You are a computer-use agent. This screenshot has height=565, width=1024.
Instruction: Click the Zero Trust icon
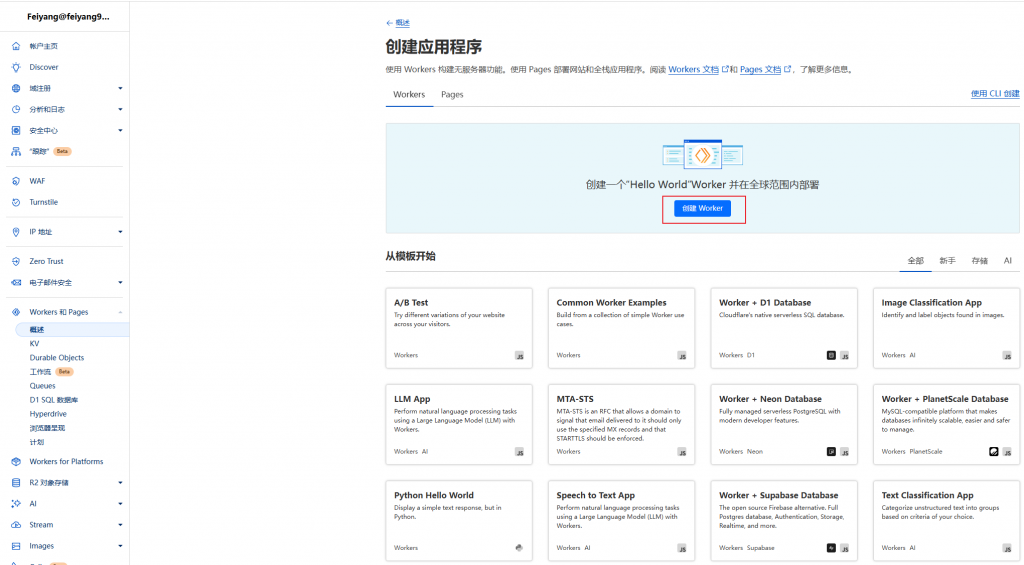coord(16,261)
